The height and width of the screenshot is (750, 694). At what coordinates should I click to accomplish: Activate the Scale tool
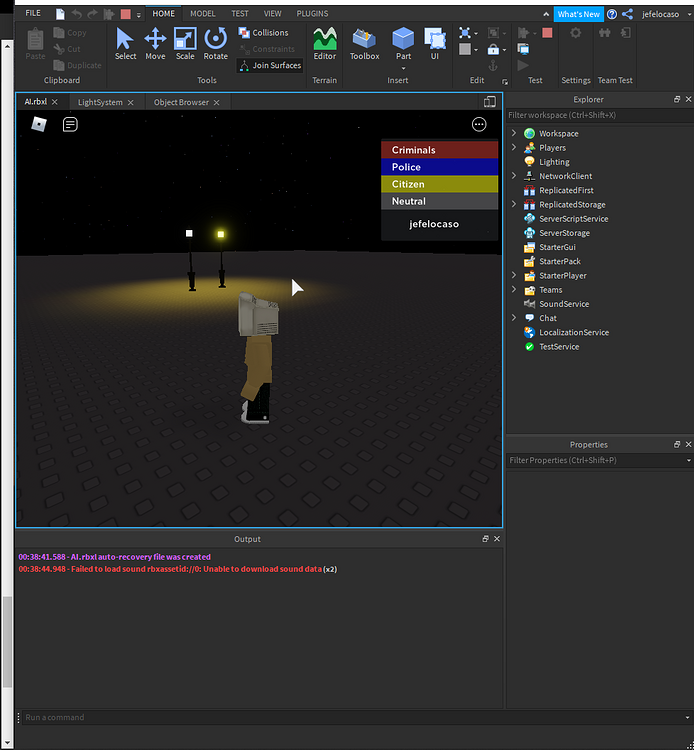(185, 44)
